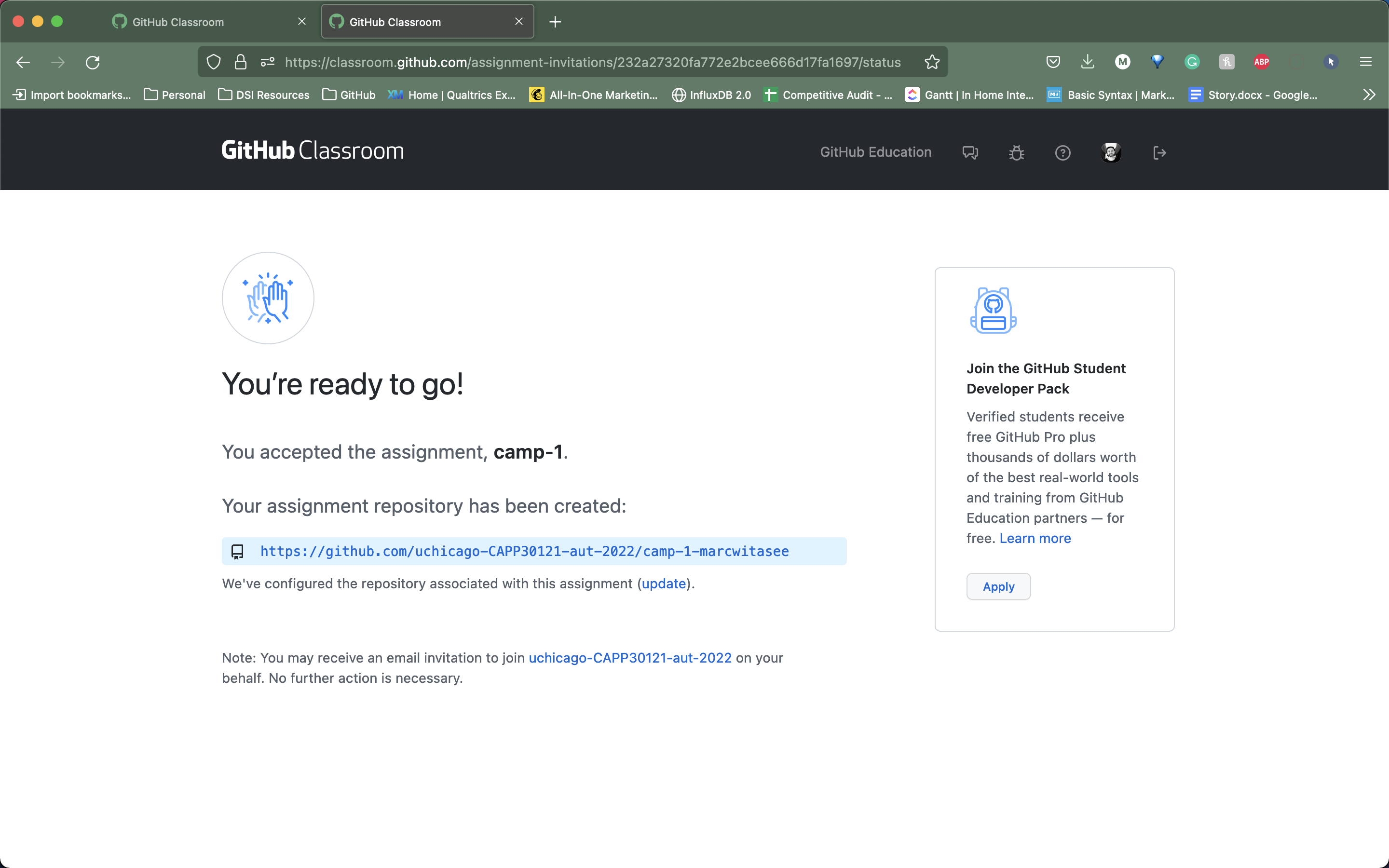Click Learn more link for GitHub Education
The width and height of the screenshot is (1389, 868).
click(1035, 538)
